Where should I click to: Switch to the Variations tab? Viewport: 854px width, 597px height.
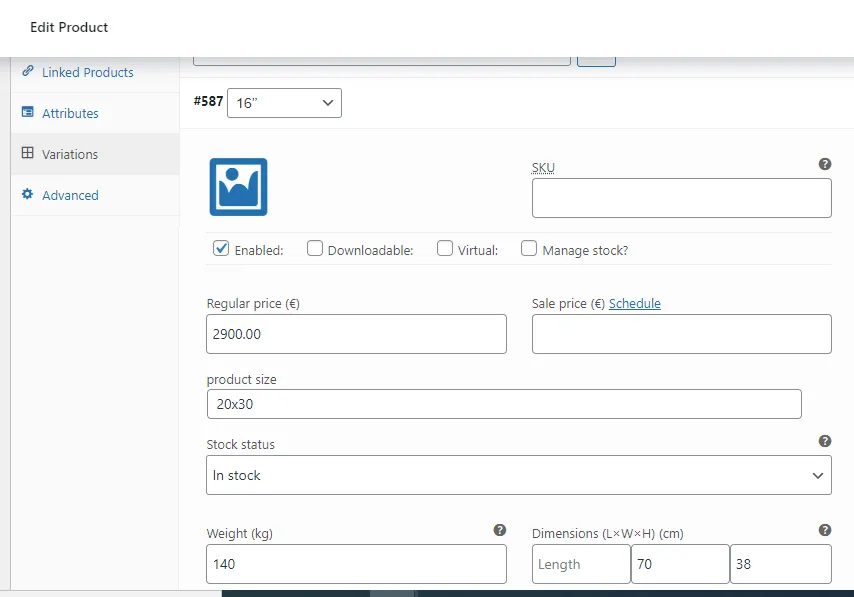point(95,154)
